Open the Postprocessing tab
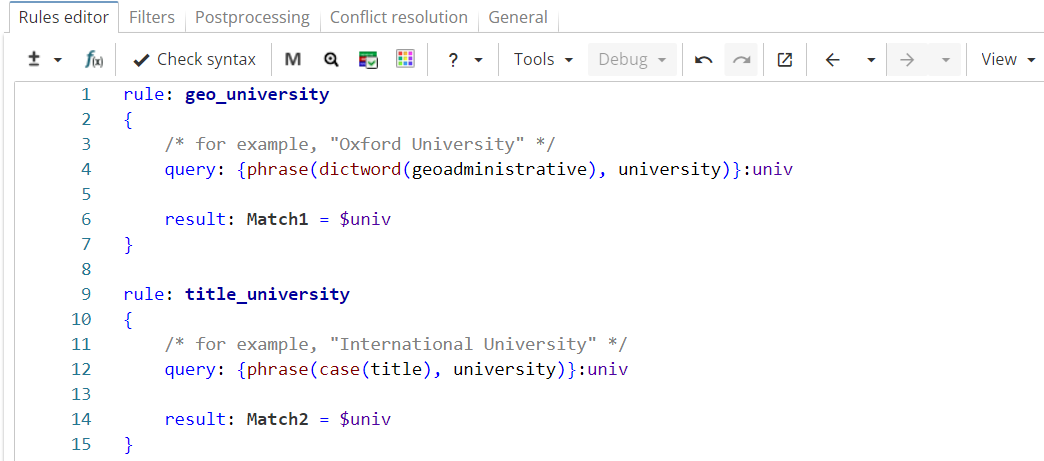The height and width of the screenshot is (461, 1044). tap(252, 17)
